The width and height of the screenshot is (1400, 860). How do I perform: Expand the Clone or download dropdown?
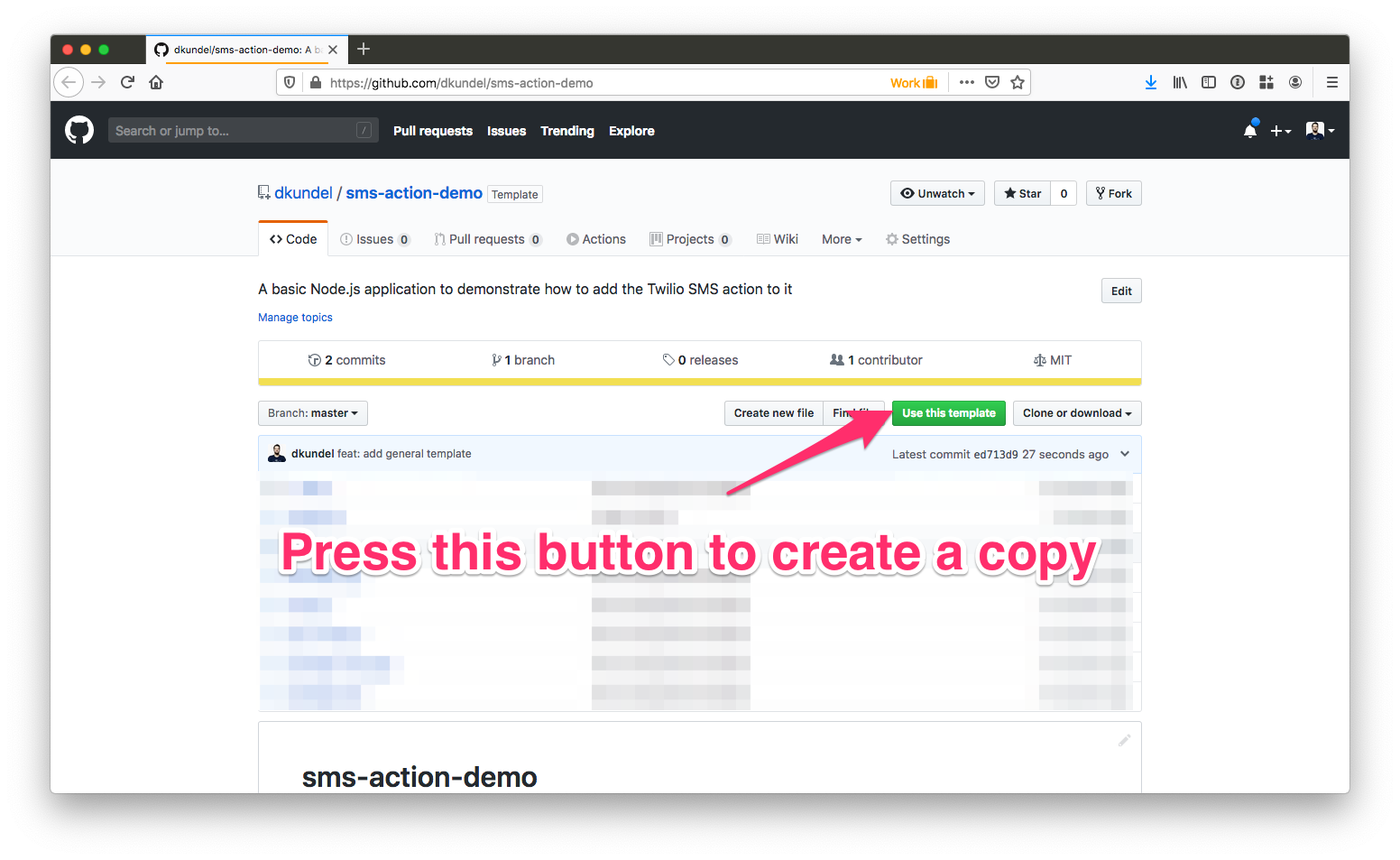point(1076,413)
